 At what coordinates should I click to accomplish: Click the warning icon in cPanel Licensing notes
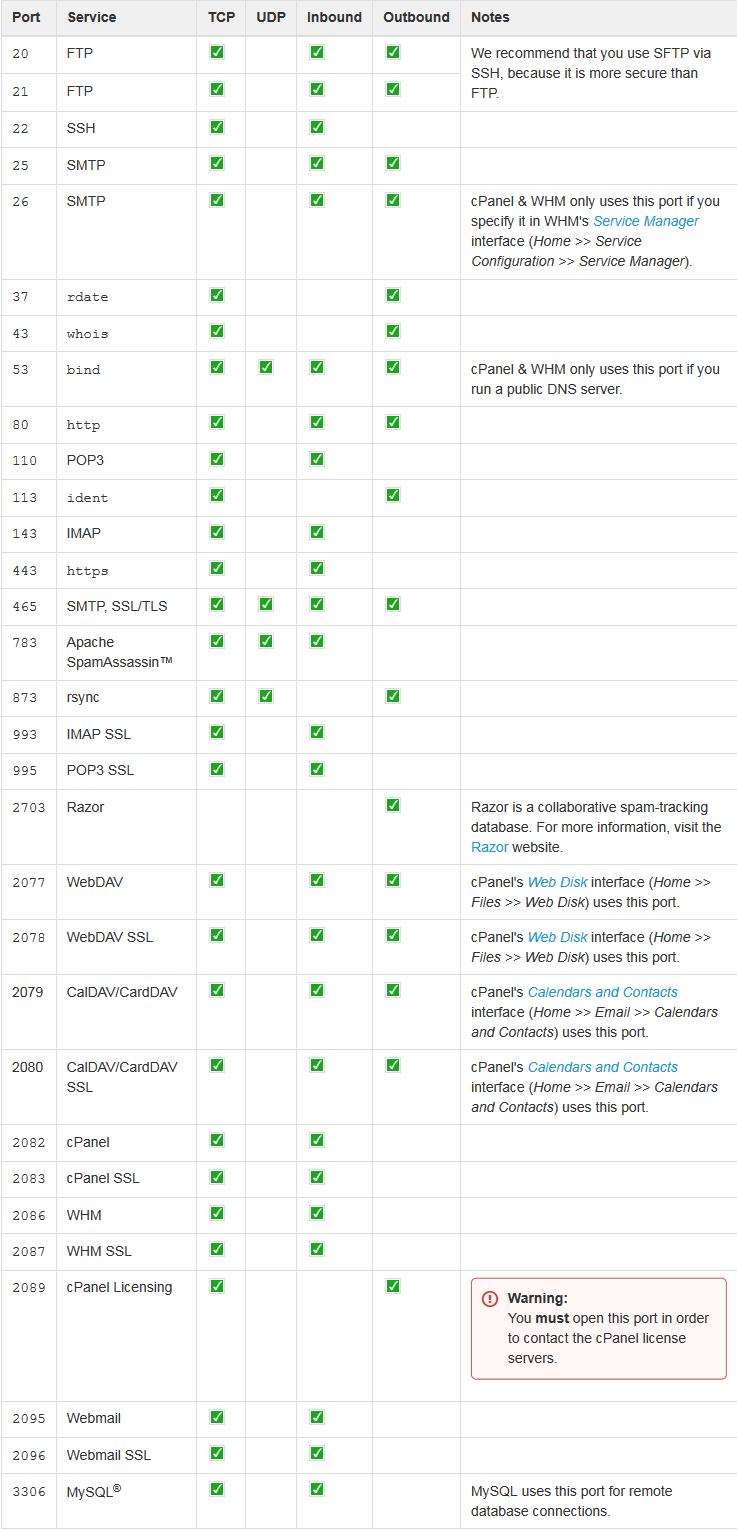(490, 1298)
